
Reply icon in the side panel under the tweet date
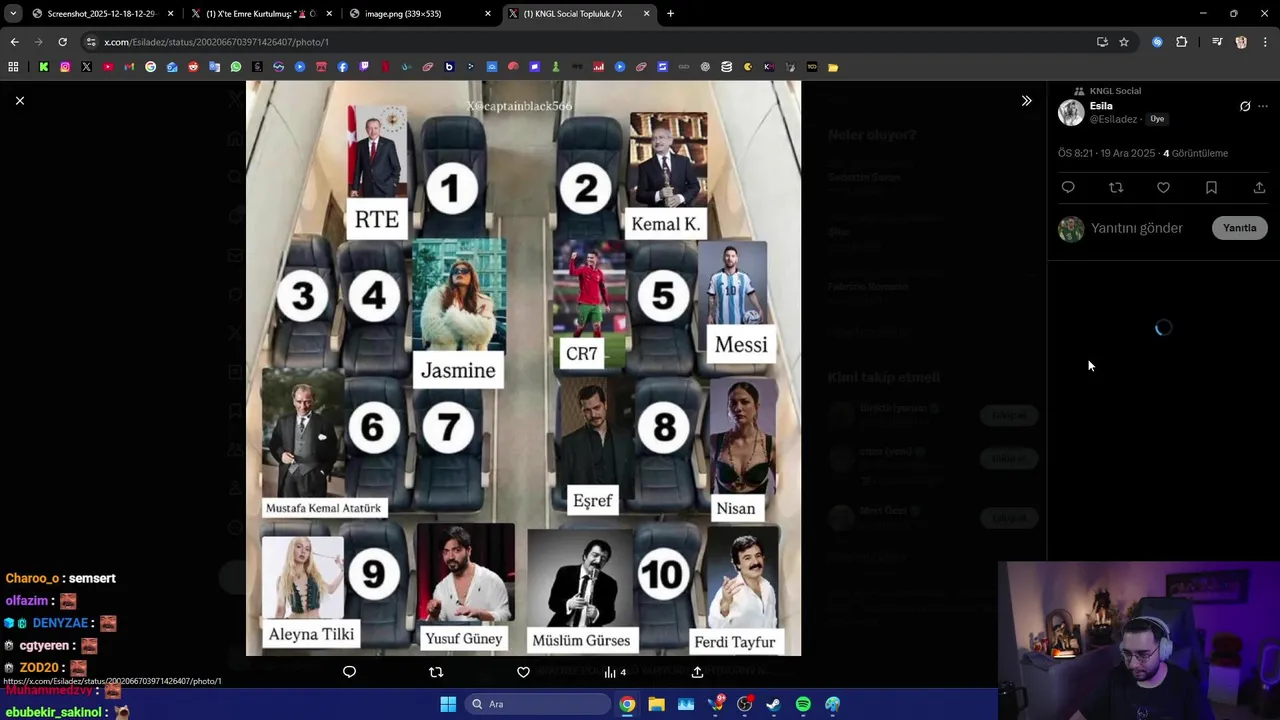tap(1068, 187)
